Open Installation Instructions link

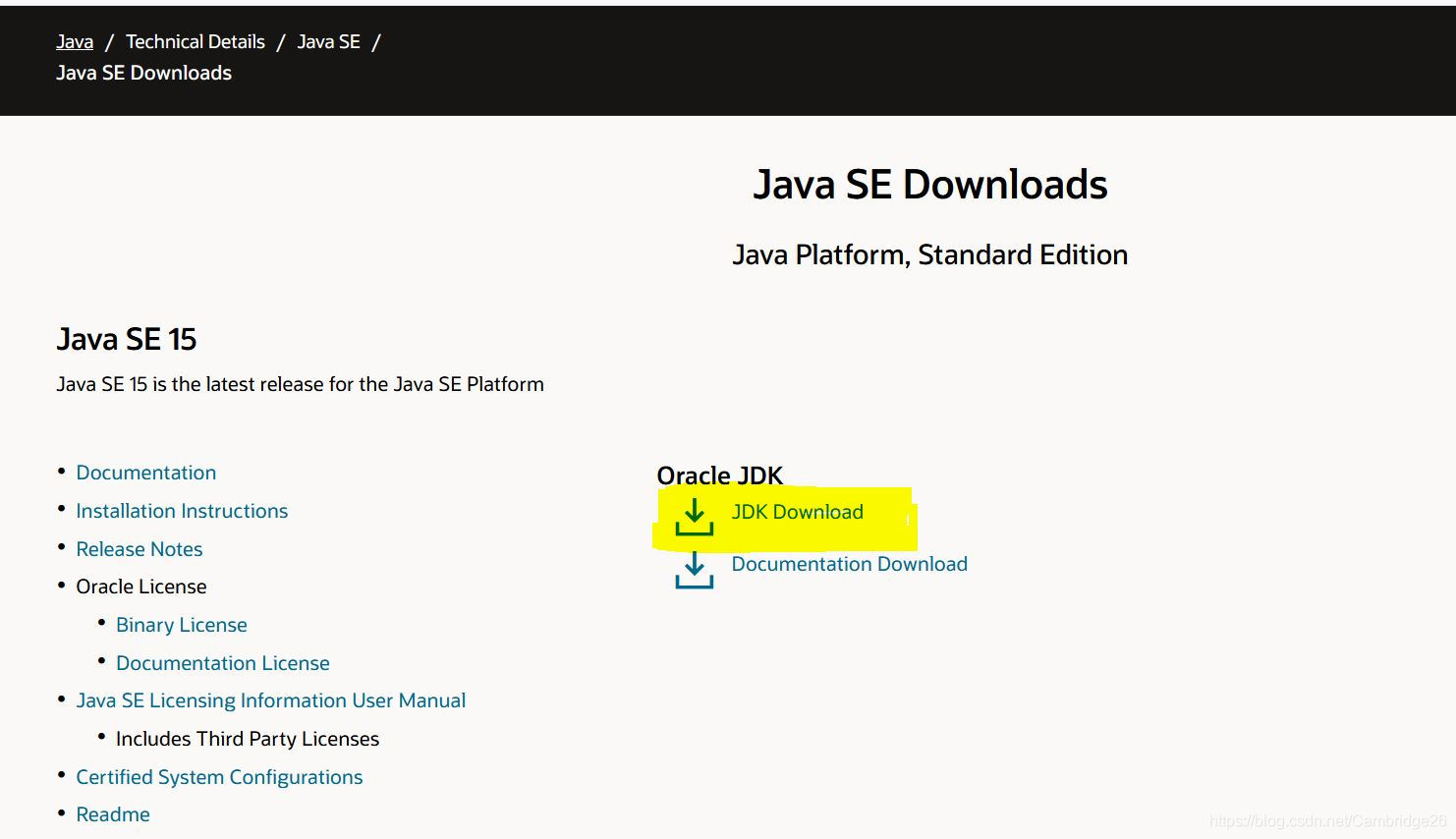click(x=182, y=511)
